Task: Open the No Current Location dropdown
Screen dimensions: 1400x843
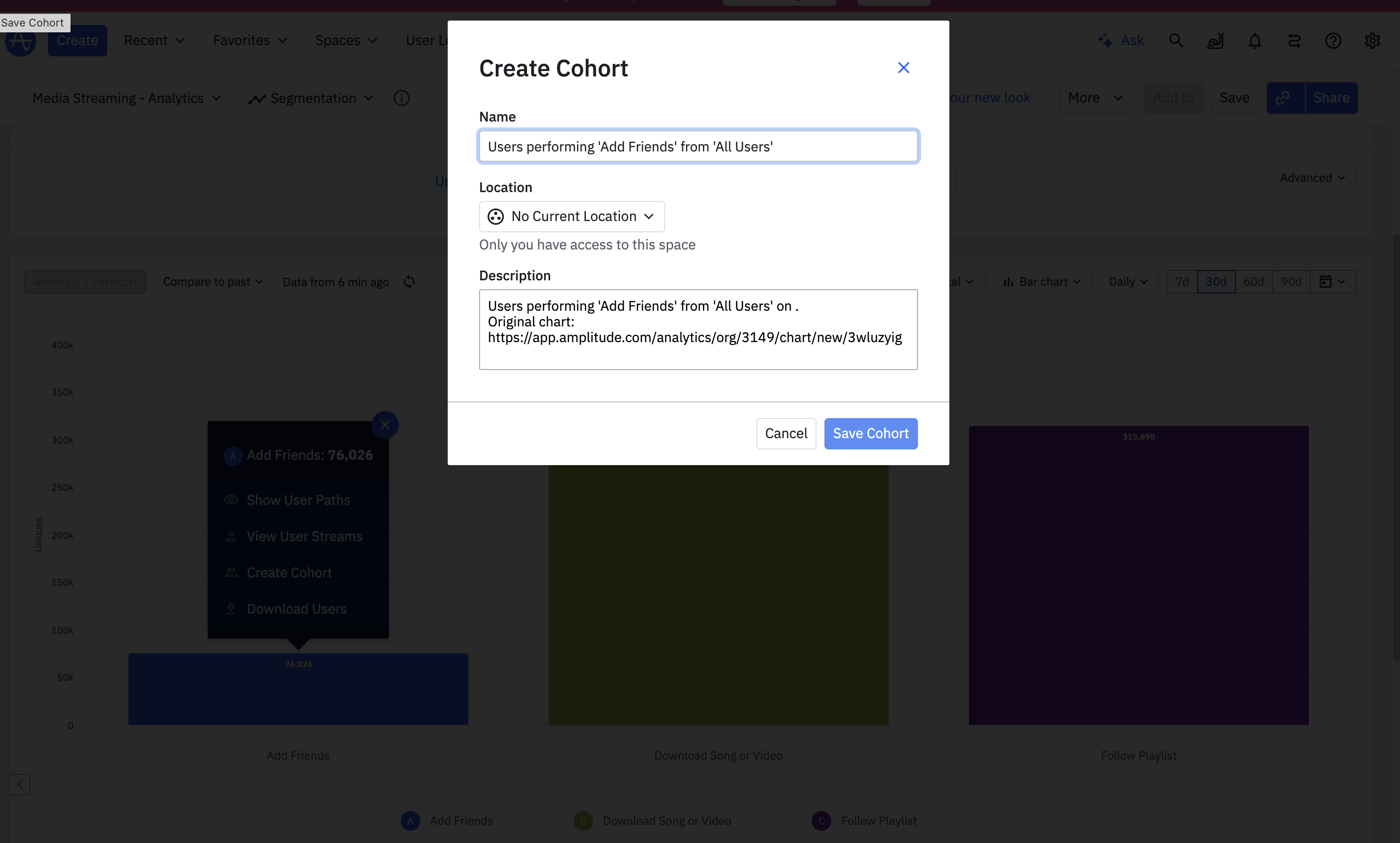Action: pyautogui.click(x=571, y=217)
